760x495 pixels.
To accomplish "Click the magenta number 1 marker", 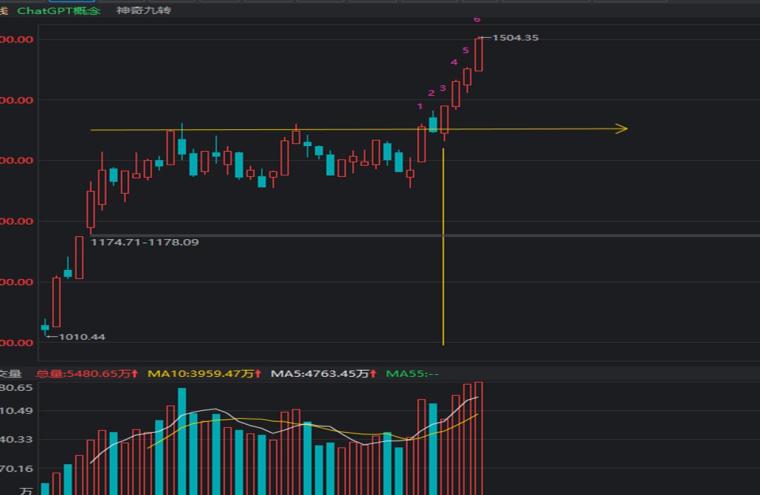I will point(420,106).
